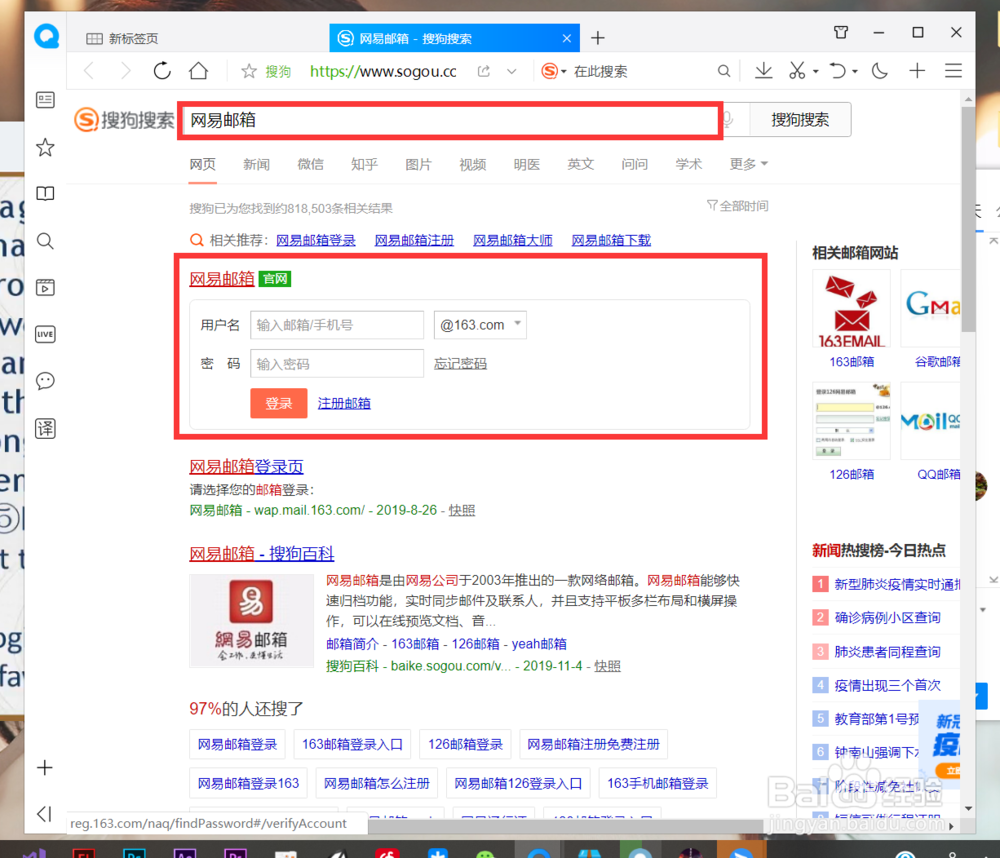
Task: Click in the 密码 input field
Action: click(337, 364)
